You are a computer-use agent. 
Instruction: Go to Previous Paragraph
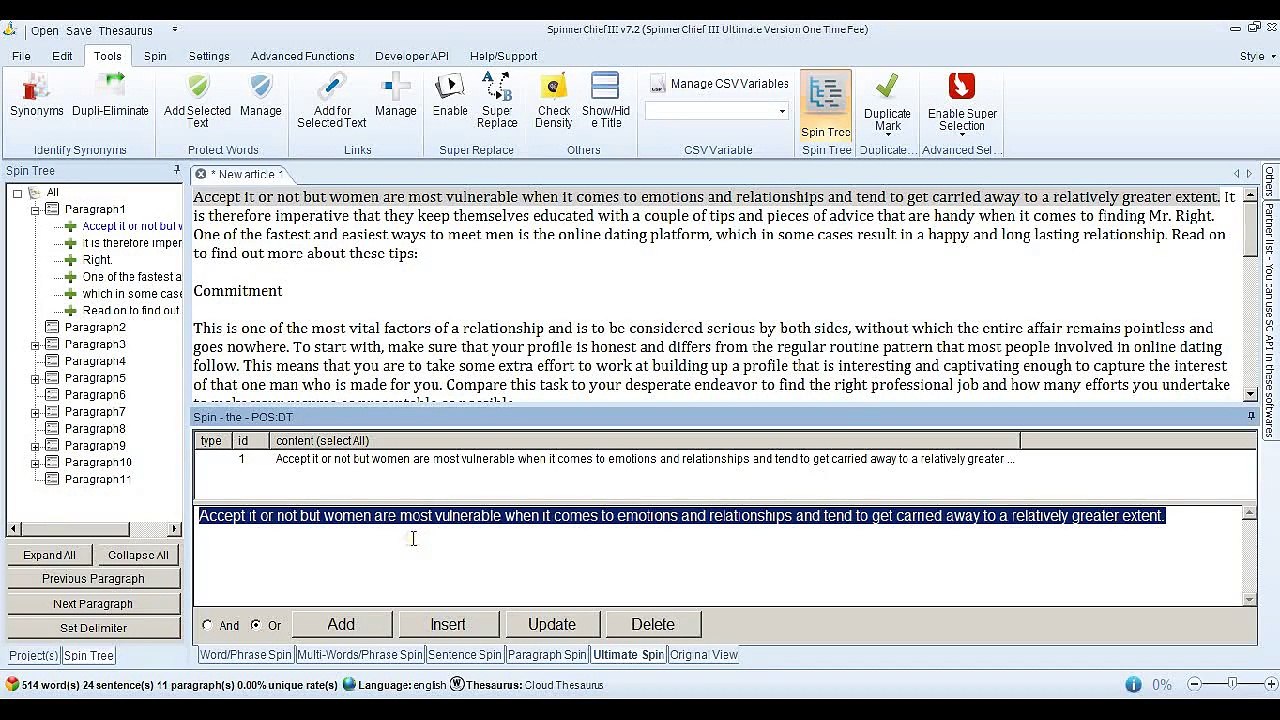coord(93,579)
